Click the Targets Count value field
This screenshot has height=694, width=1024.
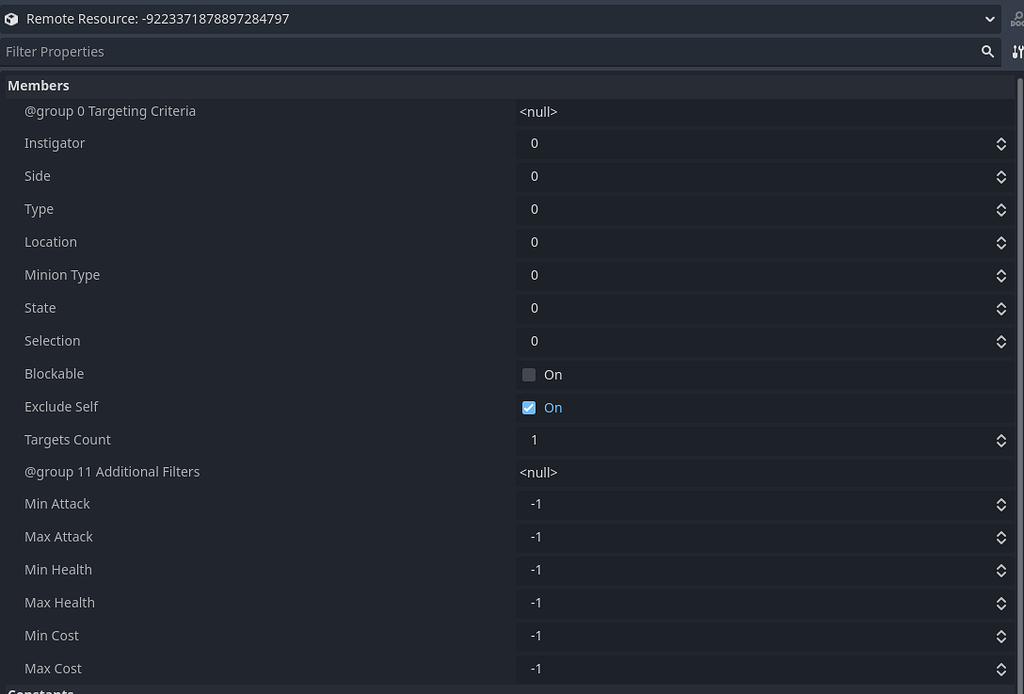pos(765,441)
